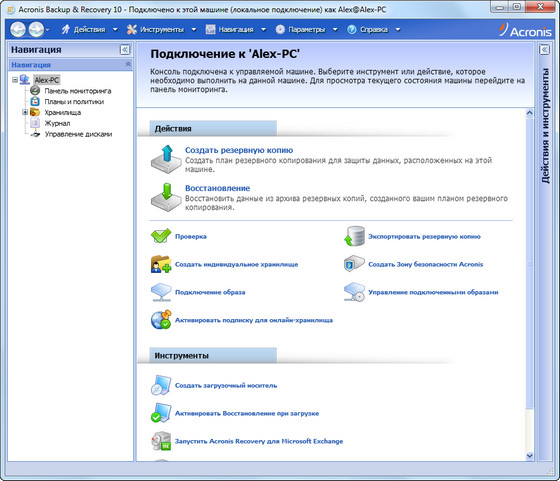Open the Навигация menu in toolbar
The image size is (560, 481).
tap(236, 30)
